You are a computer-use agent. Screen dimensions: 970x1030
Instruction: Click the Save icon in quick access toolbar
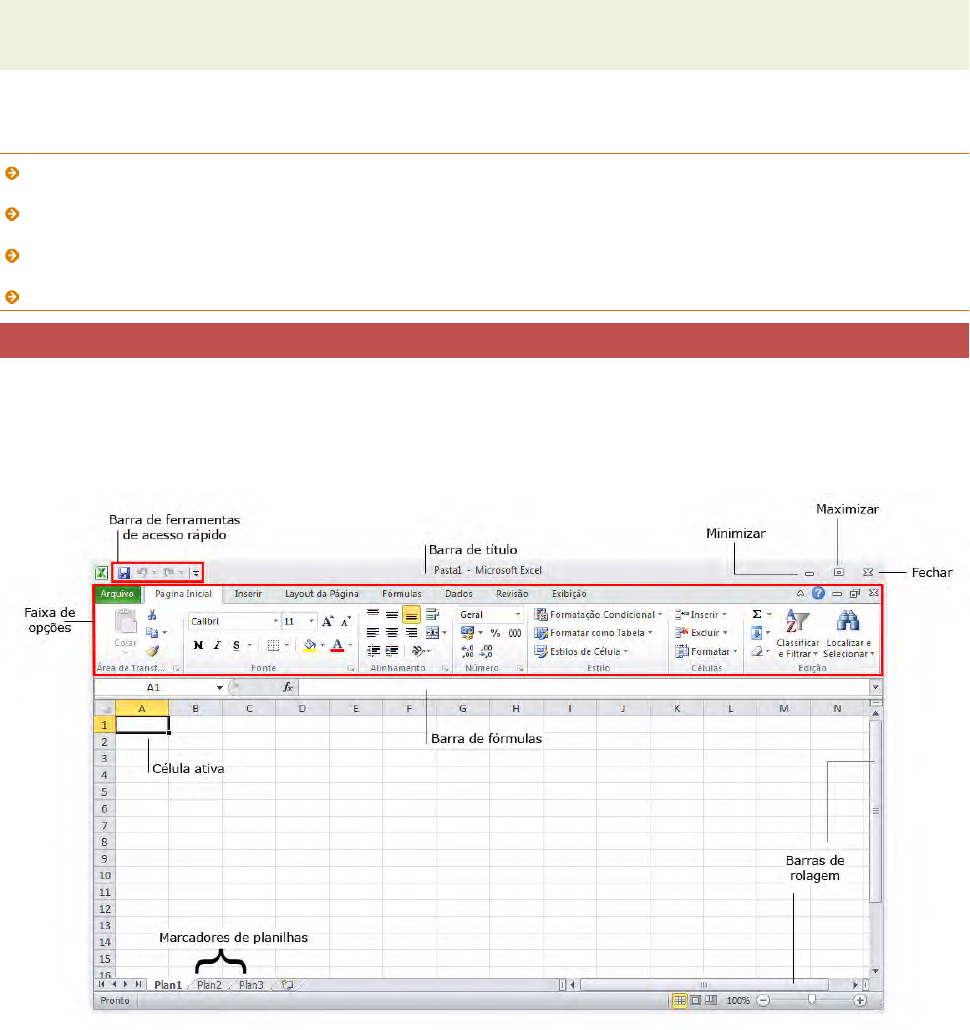[125, 573]
